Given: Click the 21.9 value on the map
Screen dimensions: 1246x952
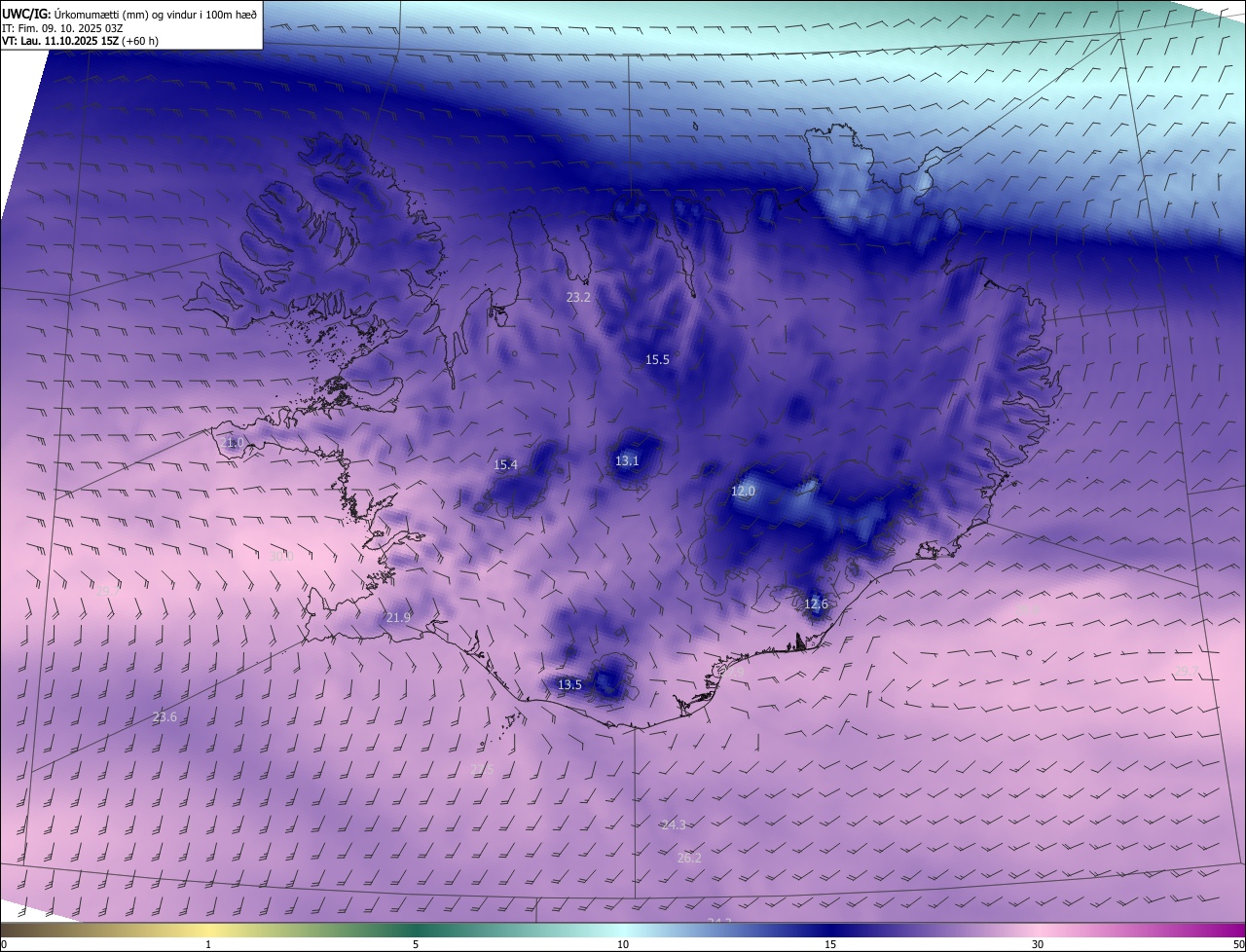Looking at the screenshot, I should 398,617.
